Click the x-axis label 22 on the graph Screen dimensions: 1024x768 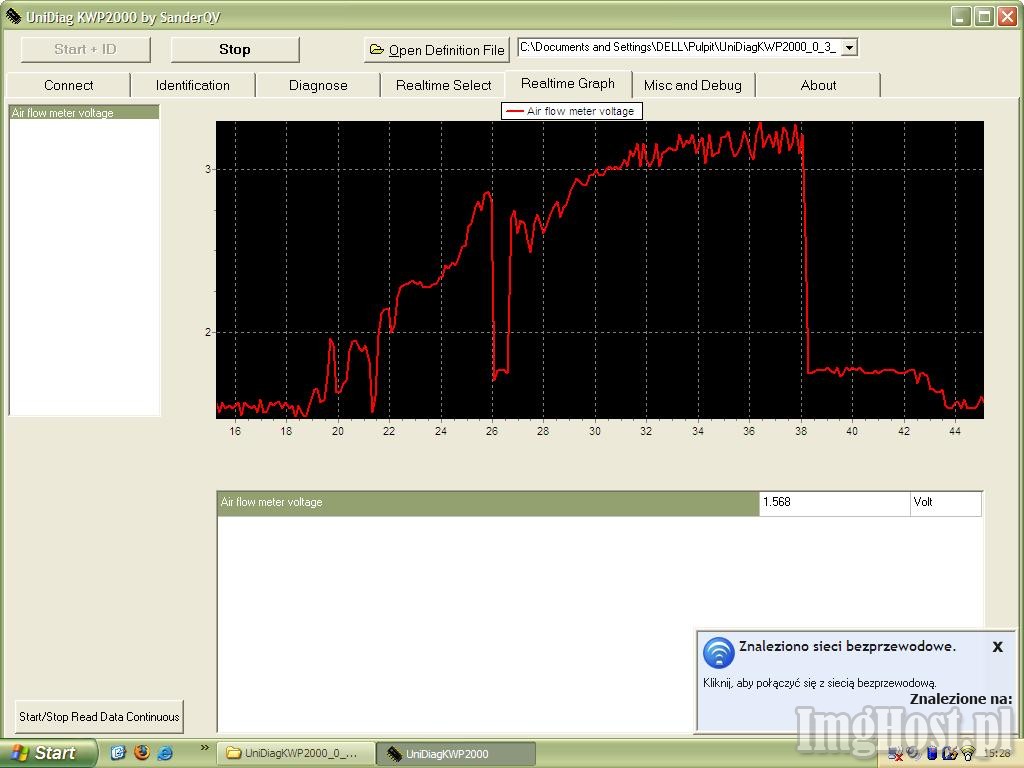pos(389,431)
